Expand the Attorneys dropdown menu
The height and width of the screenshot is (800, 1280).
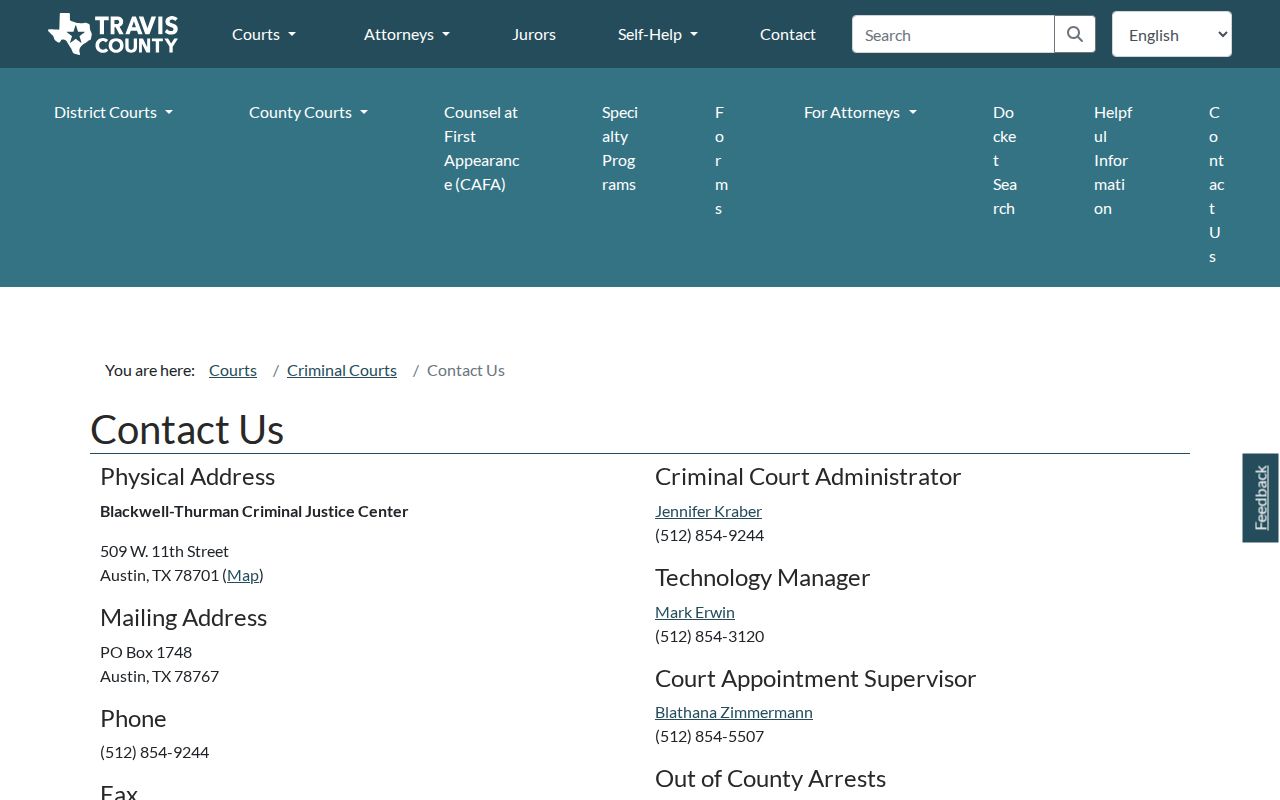pos(407,34)
